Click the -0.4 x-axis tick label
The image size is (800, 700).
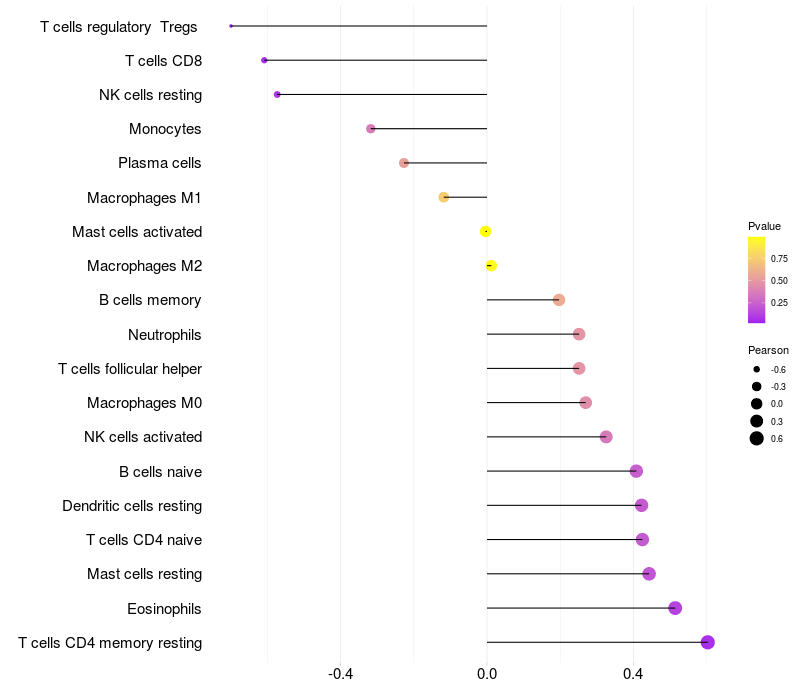(x=340, y=674)
